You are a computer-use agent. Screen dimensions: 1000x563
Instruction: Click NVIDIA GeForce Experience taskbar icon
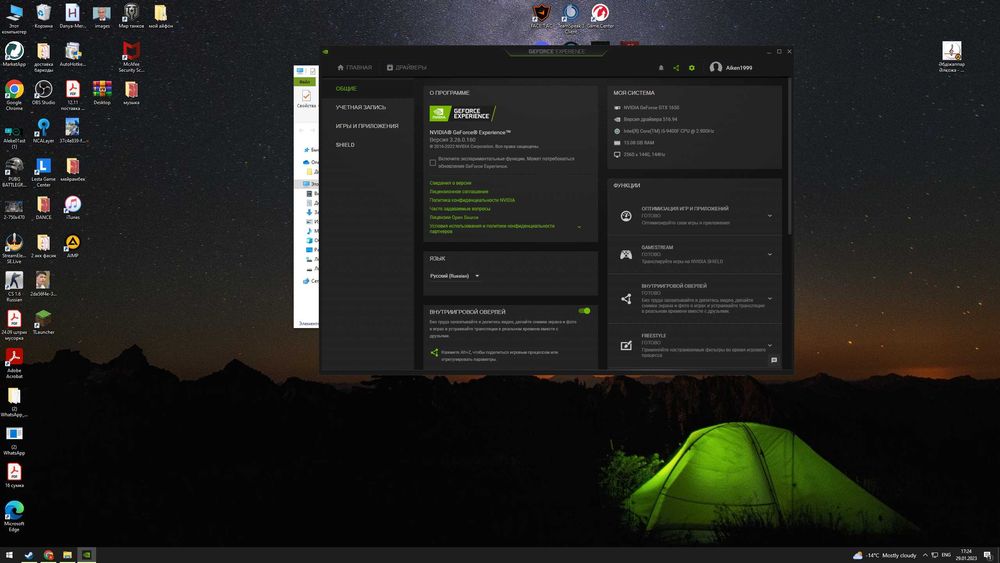pyautogui.click(x=86, y=555)
